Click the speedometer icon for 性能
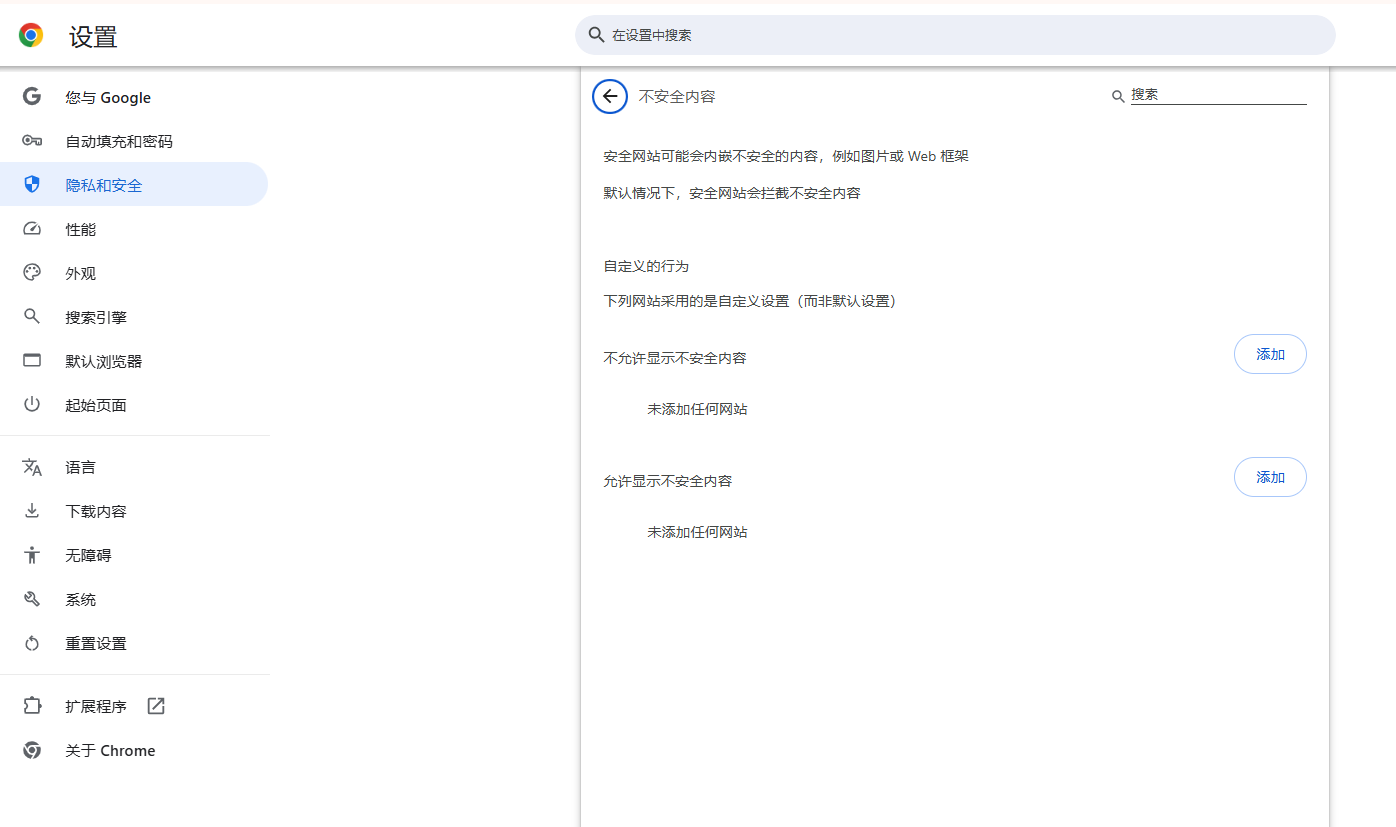The image size is (1396, 827). click(x=32, y=229)
